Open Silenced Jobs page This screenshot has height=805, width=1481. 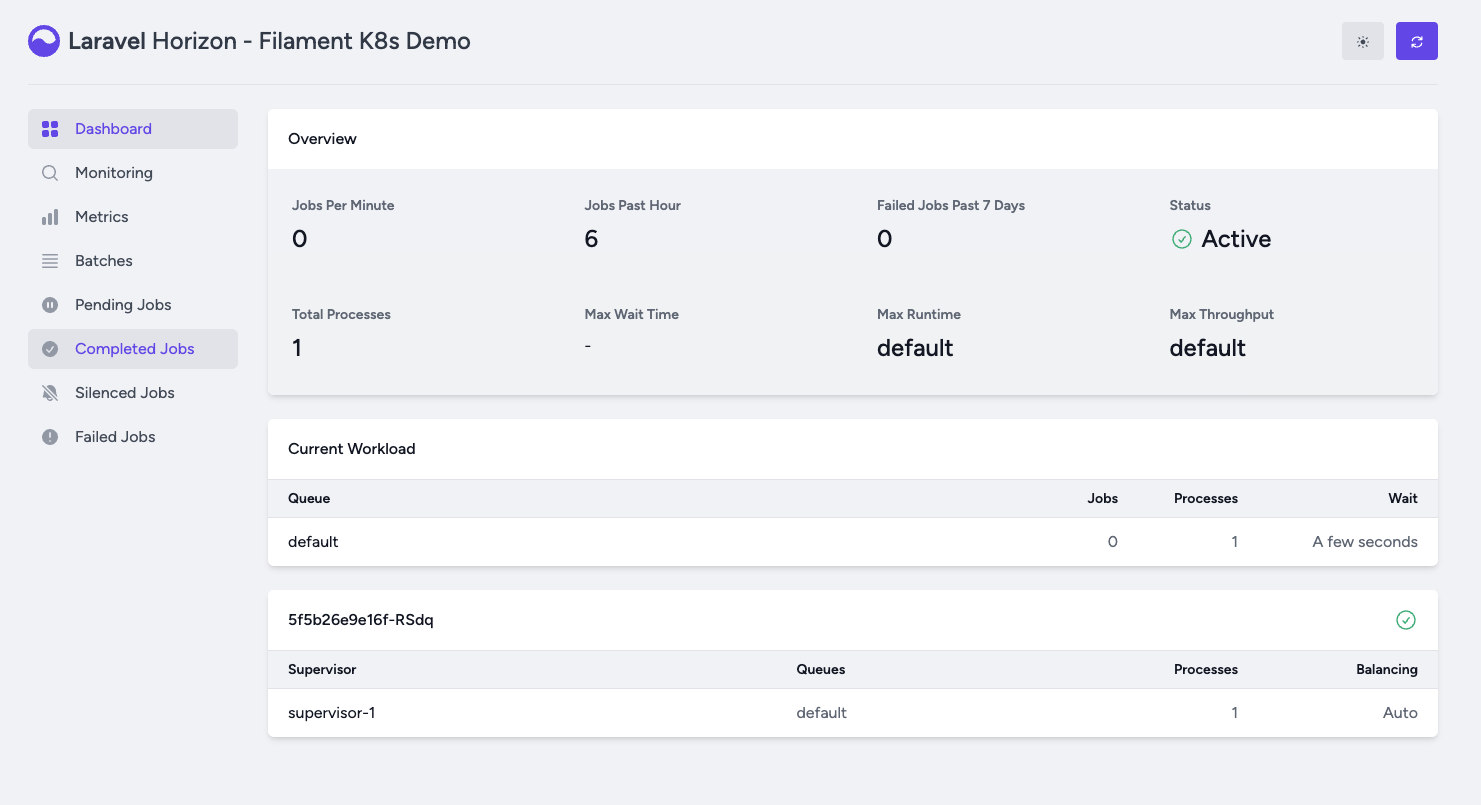click(133, 393)
